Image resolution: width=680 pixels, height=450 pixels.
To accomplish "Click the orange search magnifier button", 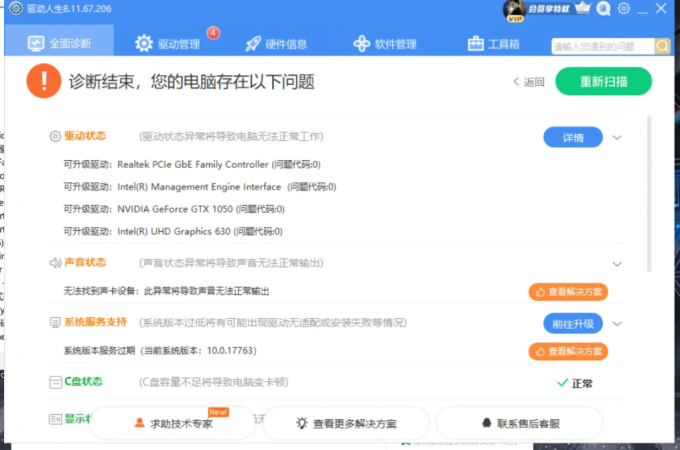I will (662, 46).
